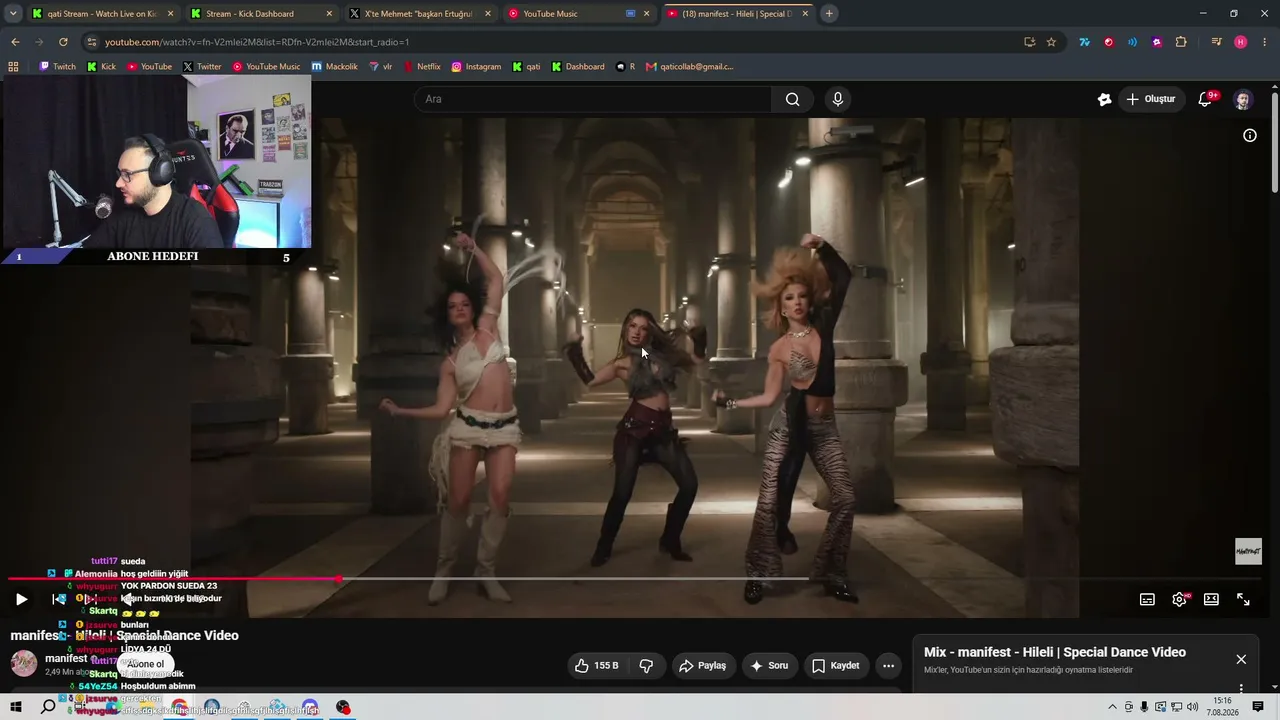Expand the tab search dropdown
1280x720 pixels.
[12, 14]
